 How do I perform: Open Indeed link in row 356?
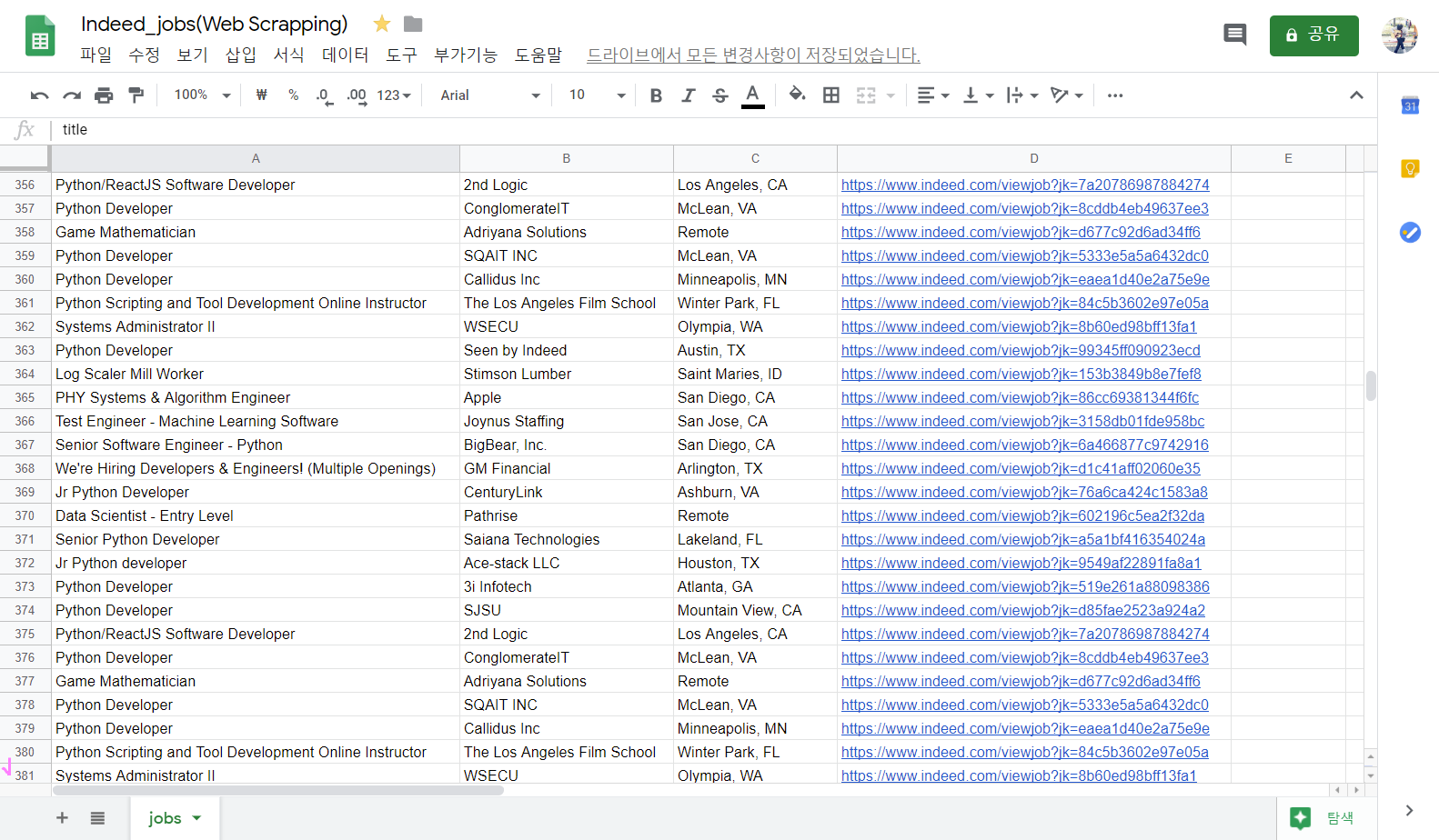pyautogui.click(x=1025, y=185)
